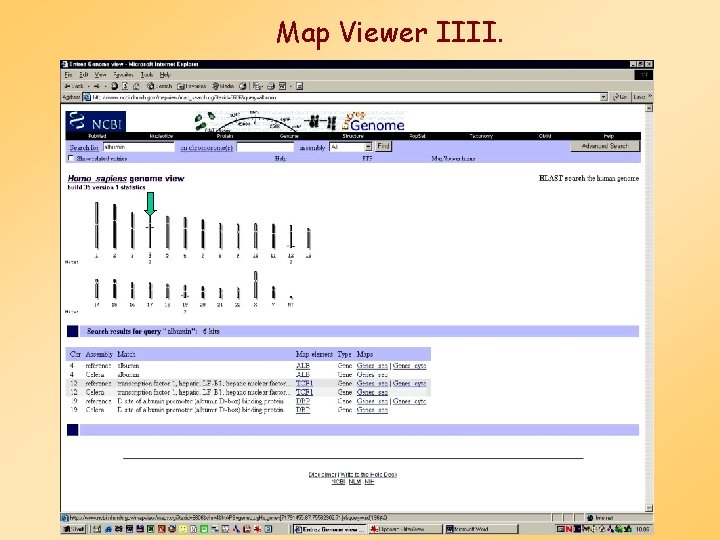Open the Favorites menu
This screenshot has width=720, height=540.
tap(123, 74)
